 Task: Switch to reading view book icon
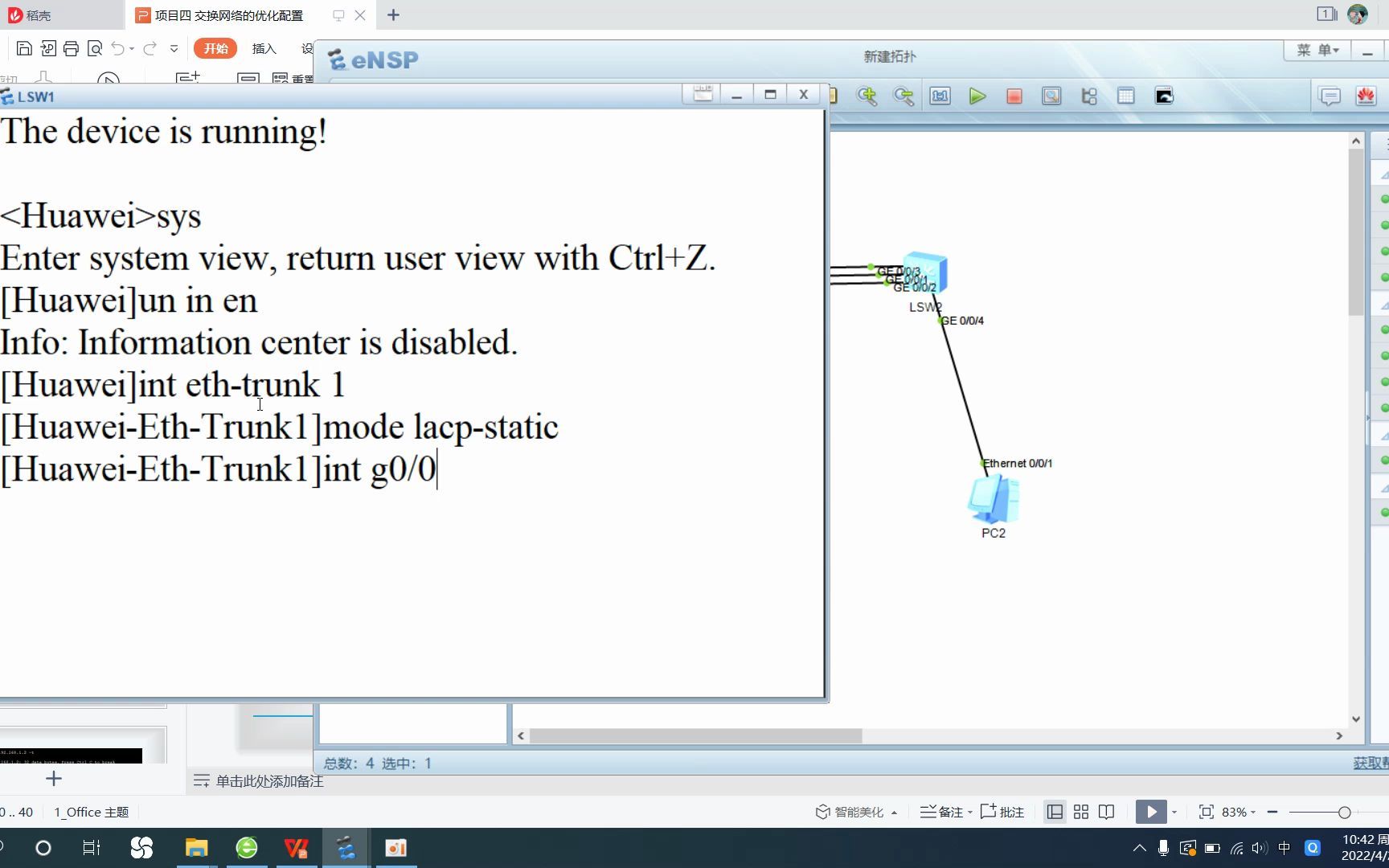tap(1107, 812)
